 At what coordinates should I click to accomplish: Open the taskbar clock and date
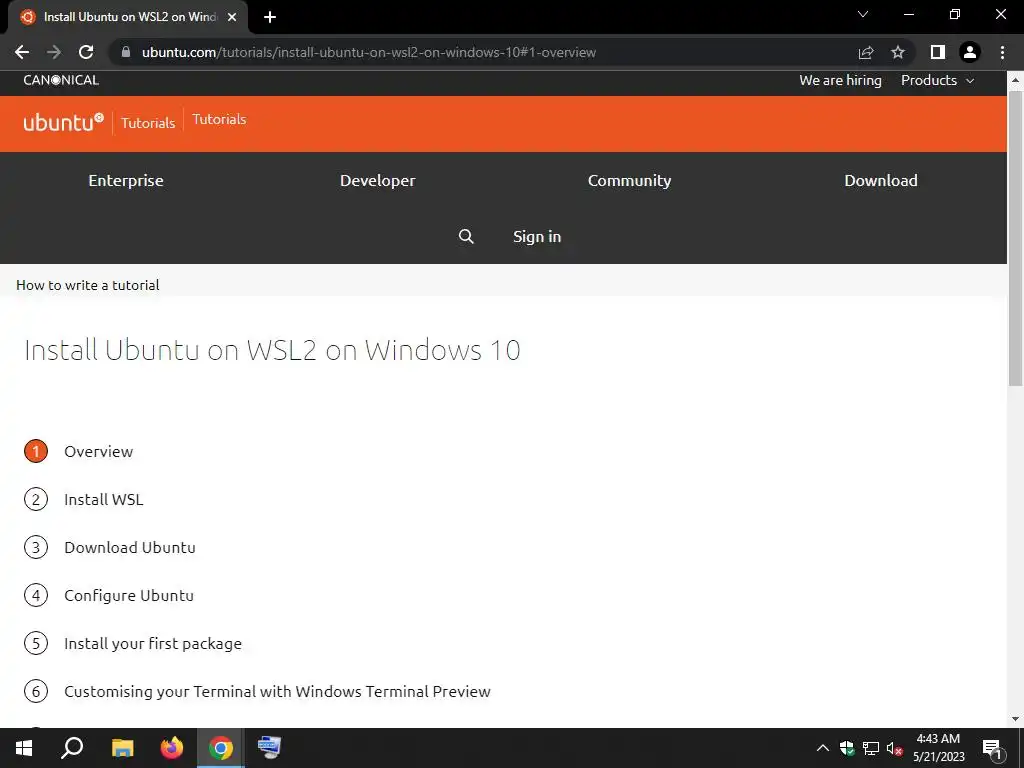click(938, 748)
